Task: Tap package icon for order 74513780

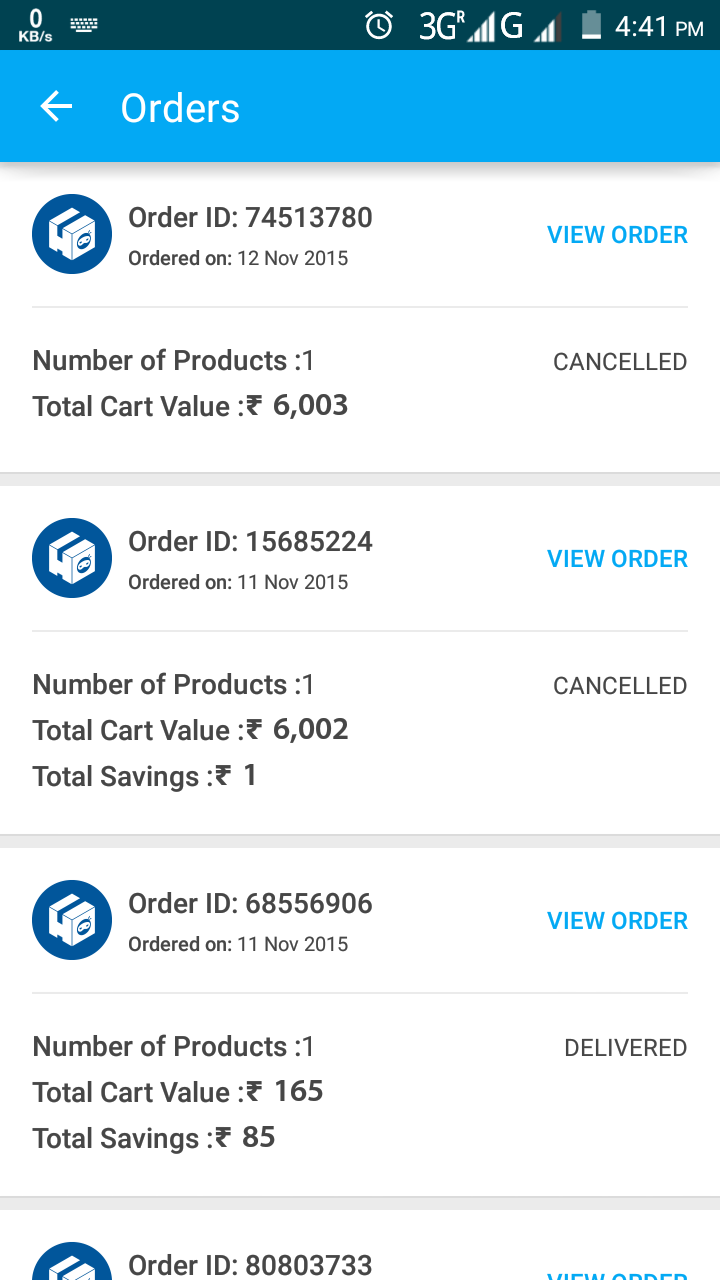Action: tap(72, 234)
